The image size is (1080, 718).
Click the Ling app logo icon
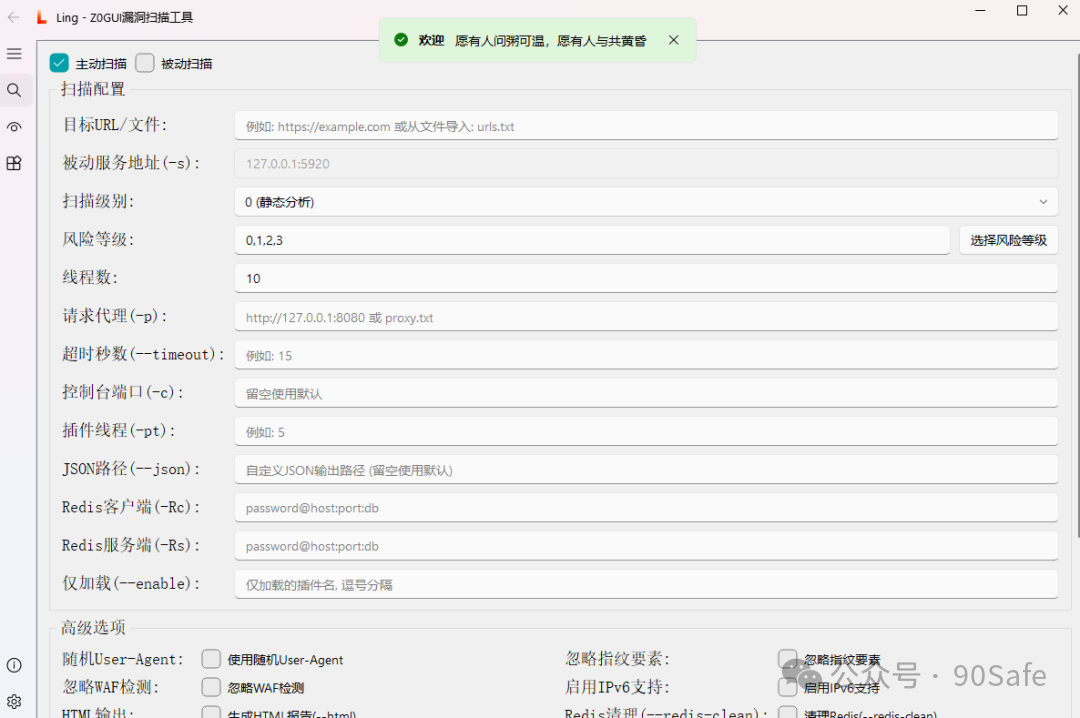pos(41,17)
